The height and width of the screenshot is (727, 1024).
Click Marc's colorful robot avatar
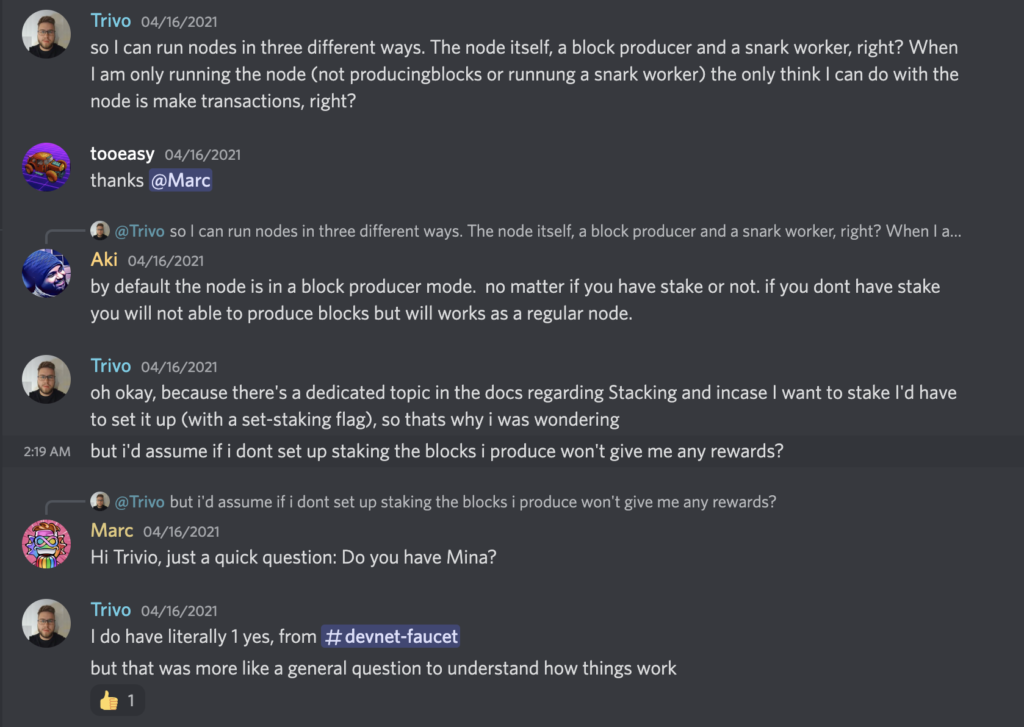[46, 544]
